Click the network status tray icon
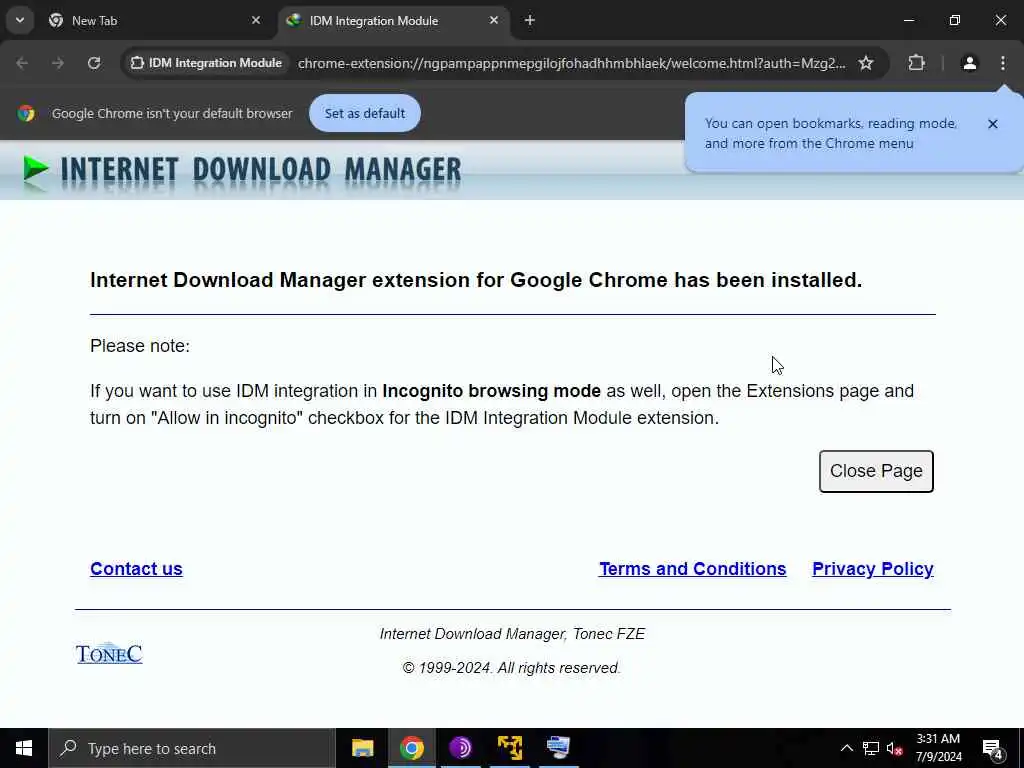 coord(871,748)
